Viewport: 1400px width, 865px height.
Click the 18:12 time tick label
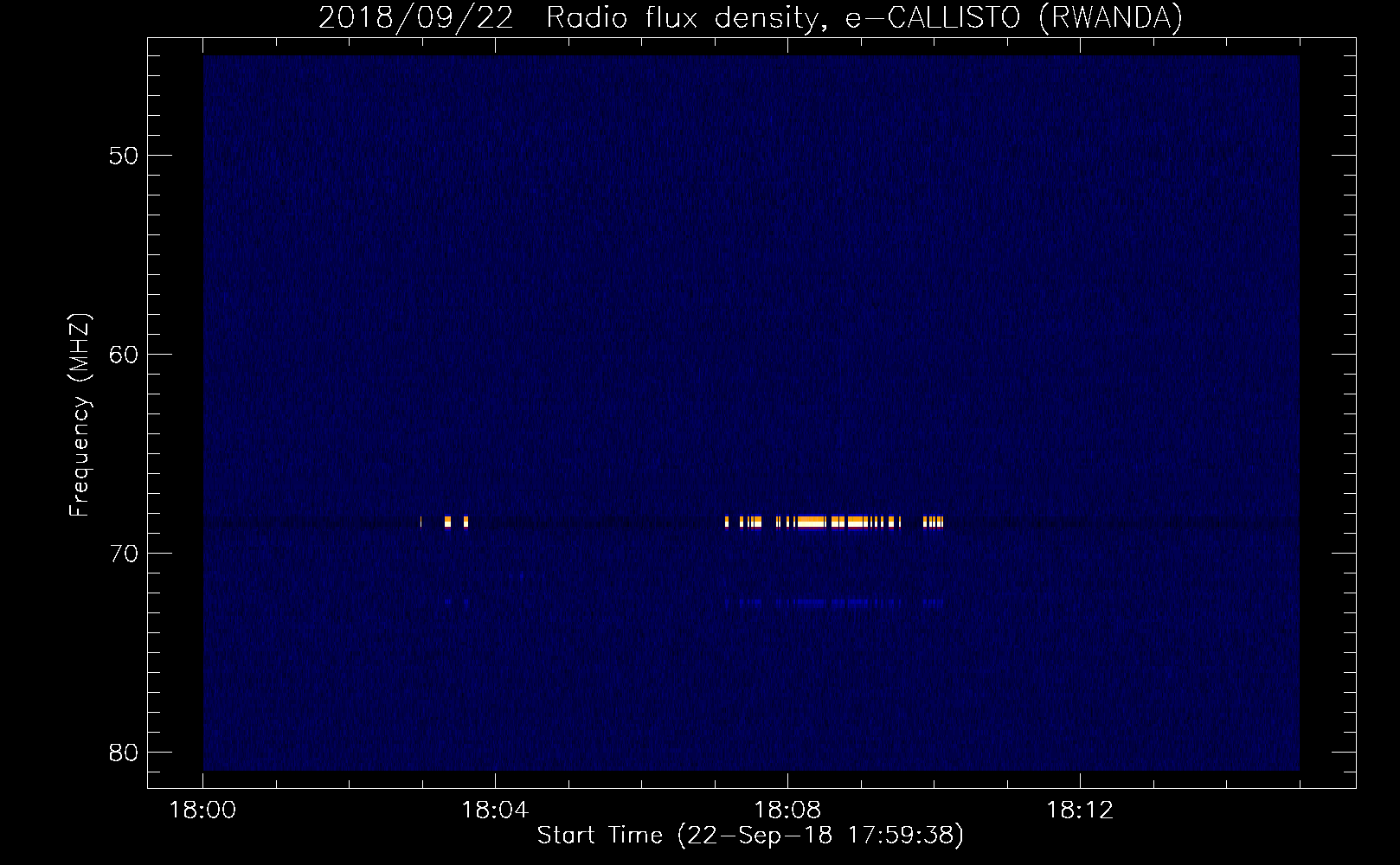point(1080,811)
